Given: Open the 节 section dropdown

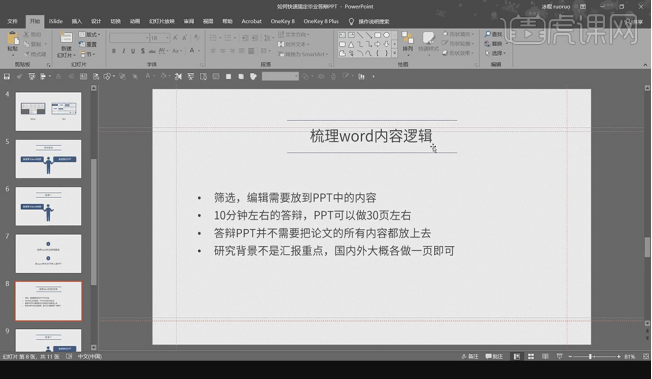Looking at the screenshot, I should pyautogui.click(x=88, y=54).
